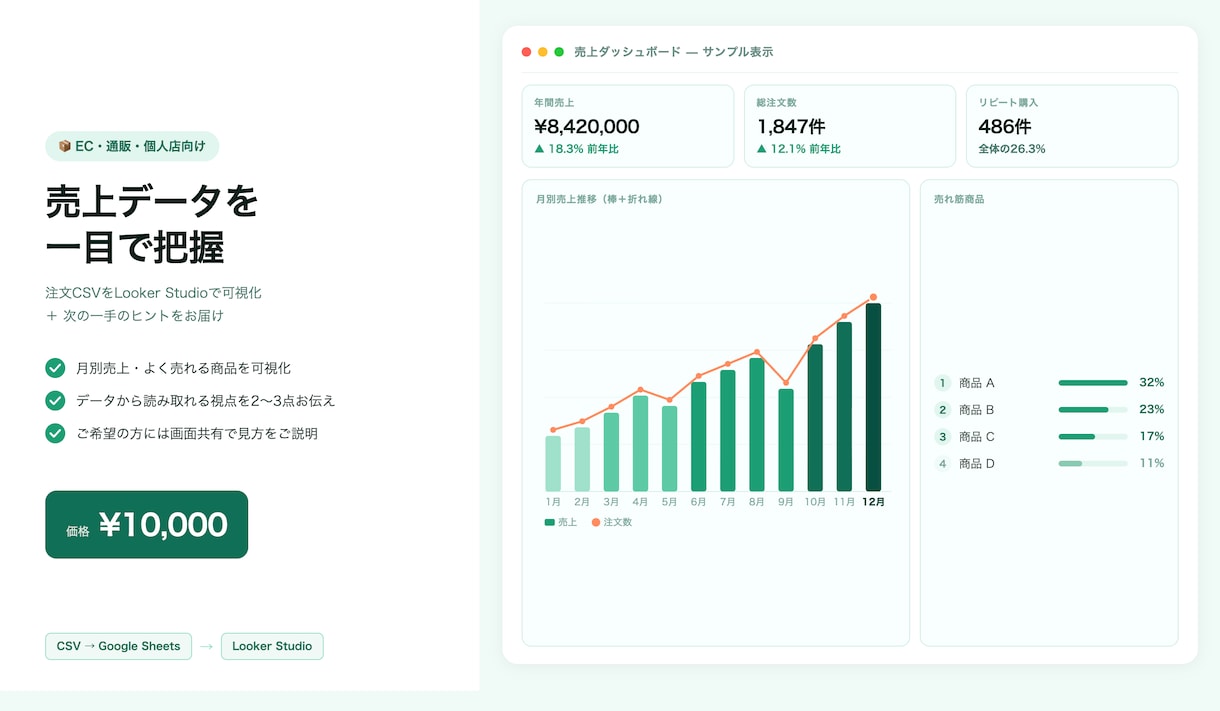This screenshot has height=711, width=1220.
Task: Click the green up-triangle next to 18.3% 前年比
Action: (x=539, y=149)
